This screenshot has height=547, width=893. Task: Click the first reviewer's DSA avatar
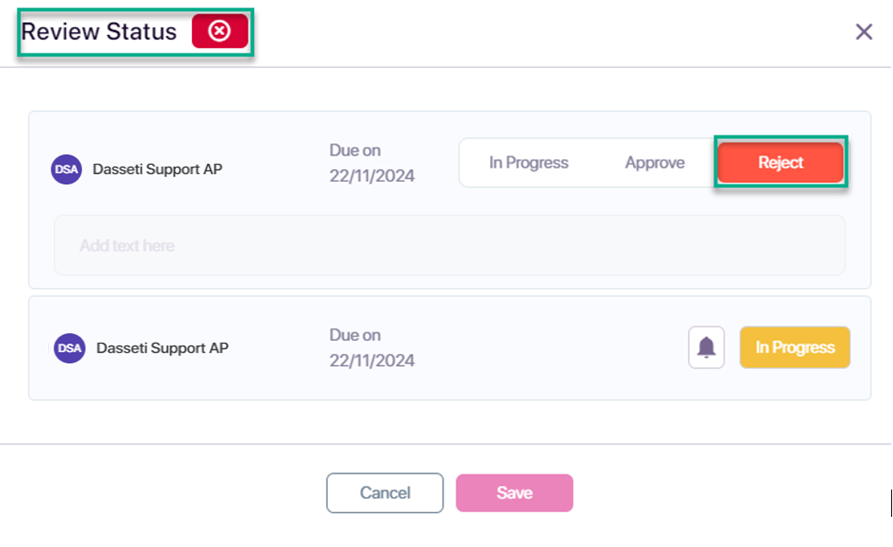pos(67,169)
